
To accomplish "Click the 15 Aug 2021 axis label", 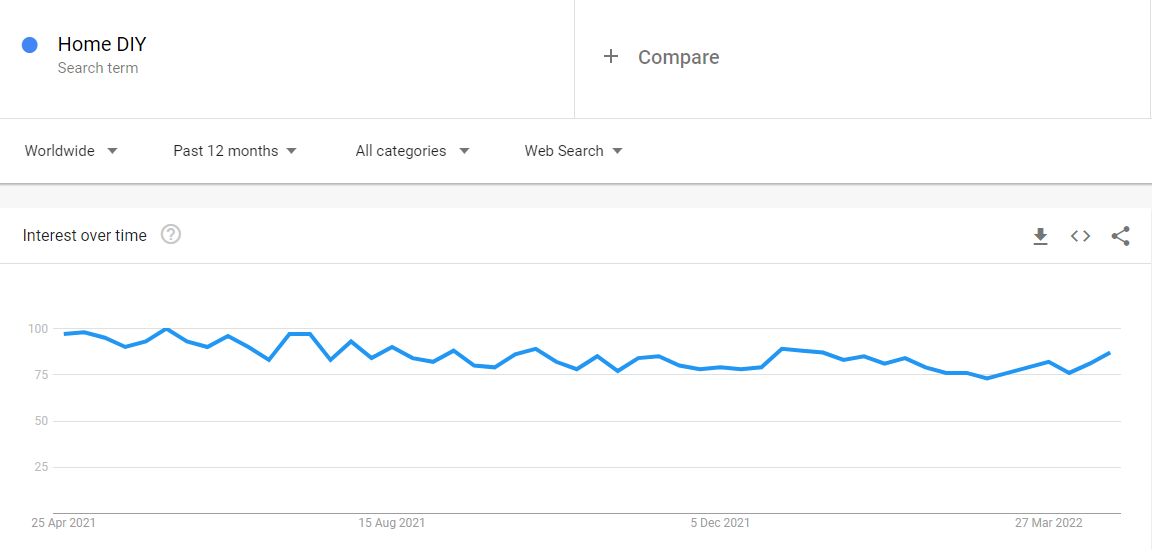I will pos(392,522).
